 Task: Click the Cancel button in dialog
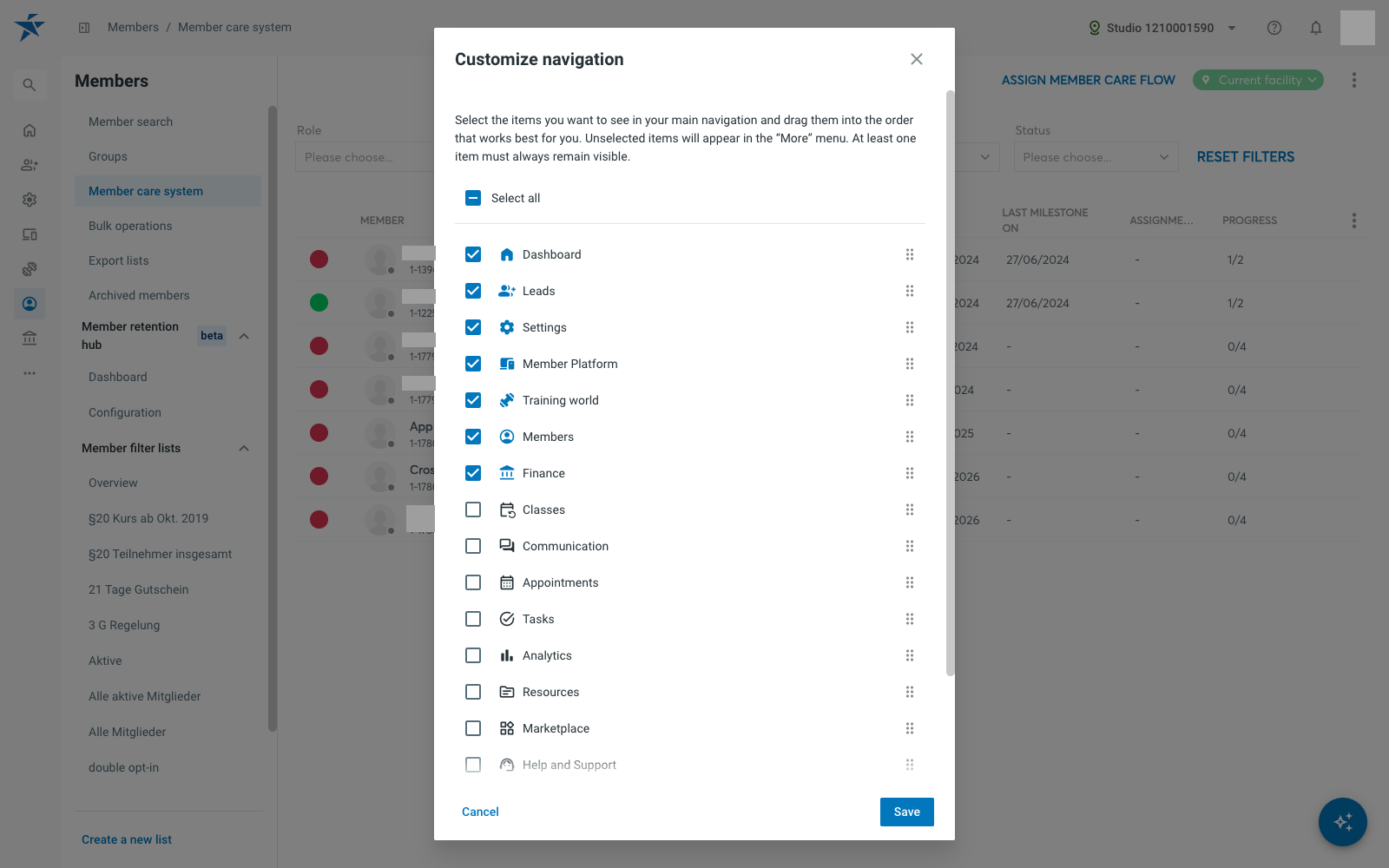click(480, 812)
